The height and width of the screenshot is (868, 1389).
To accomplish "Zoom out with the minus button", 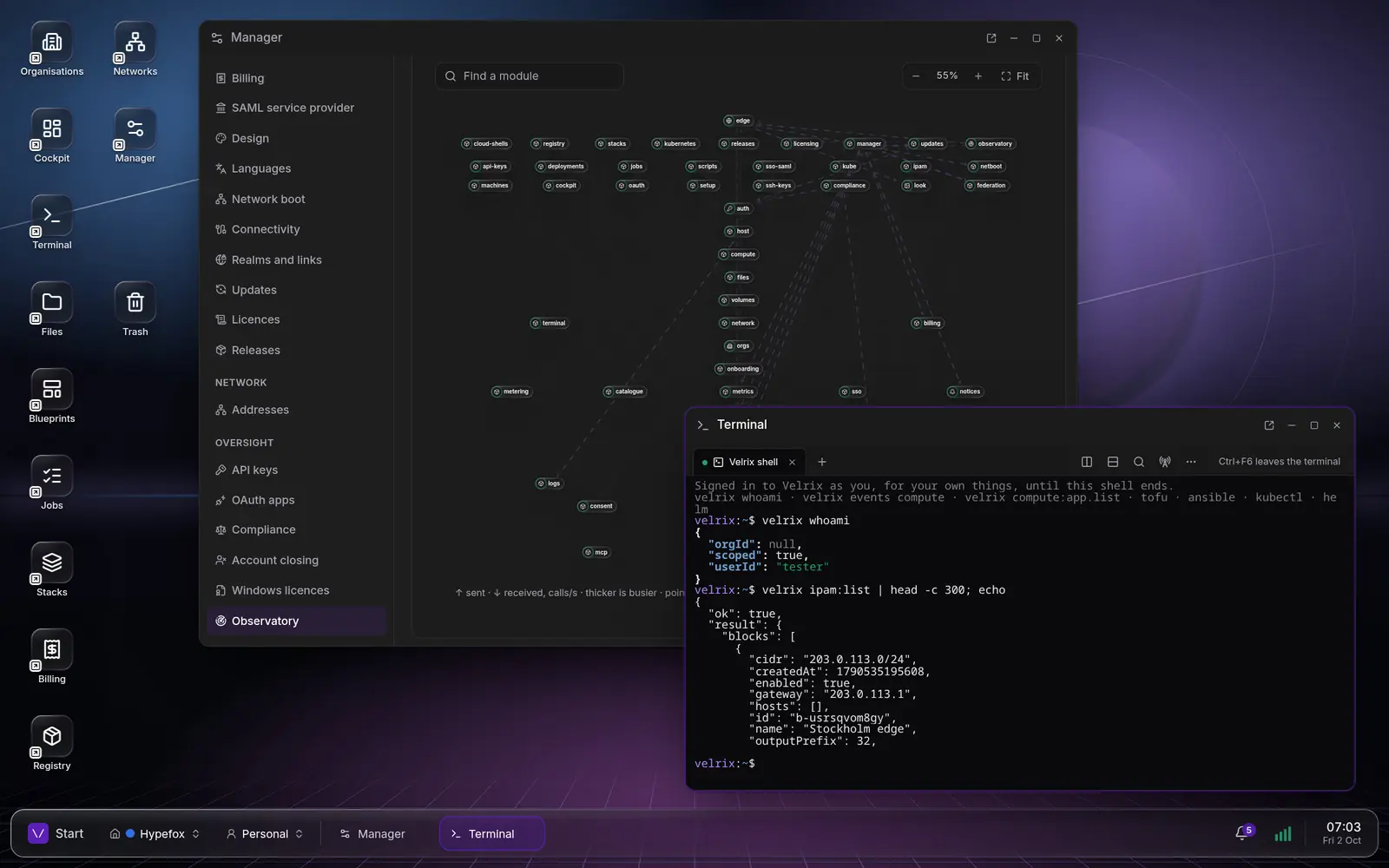I will tap(916, 76).
